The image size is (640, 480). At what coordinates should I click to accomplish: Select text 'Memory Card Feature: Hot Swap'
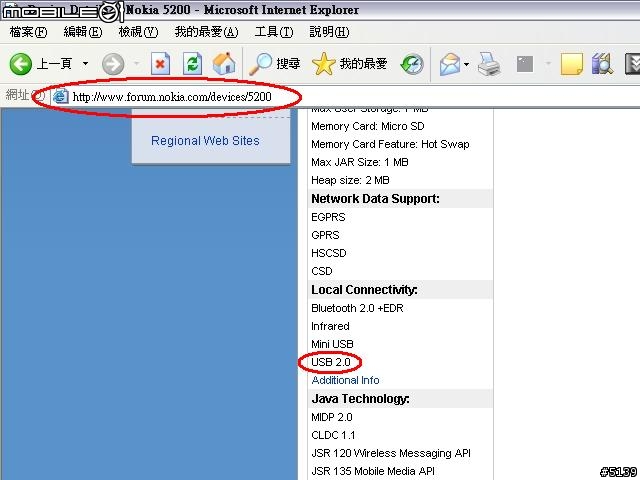pos(390,144)
